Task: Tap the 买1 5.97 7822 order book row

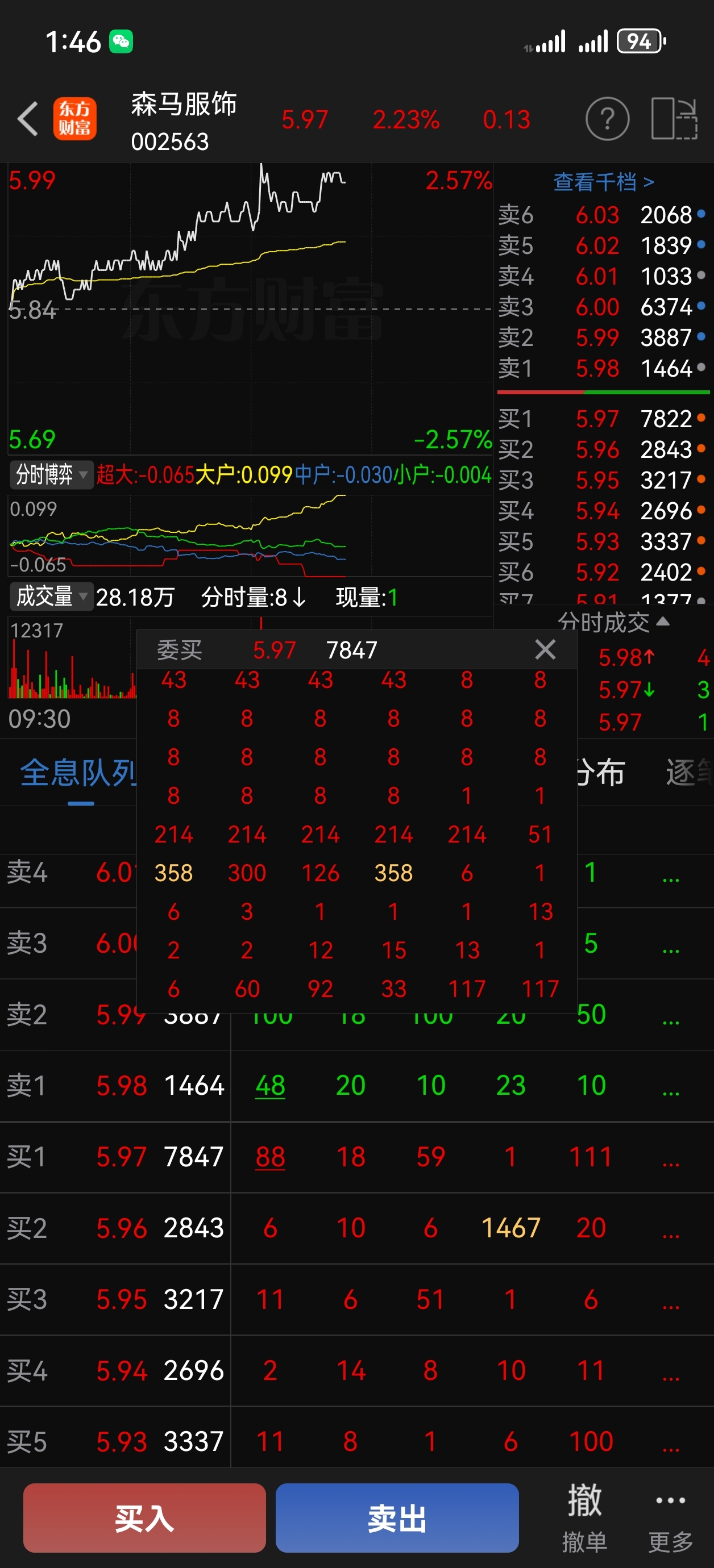Action: (x=603, y=419)
